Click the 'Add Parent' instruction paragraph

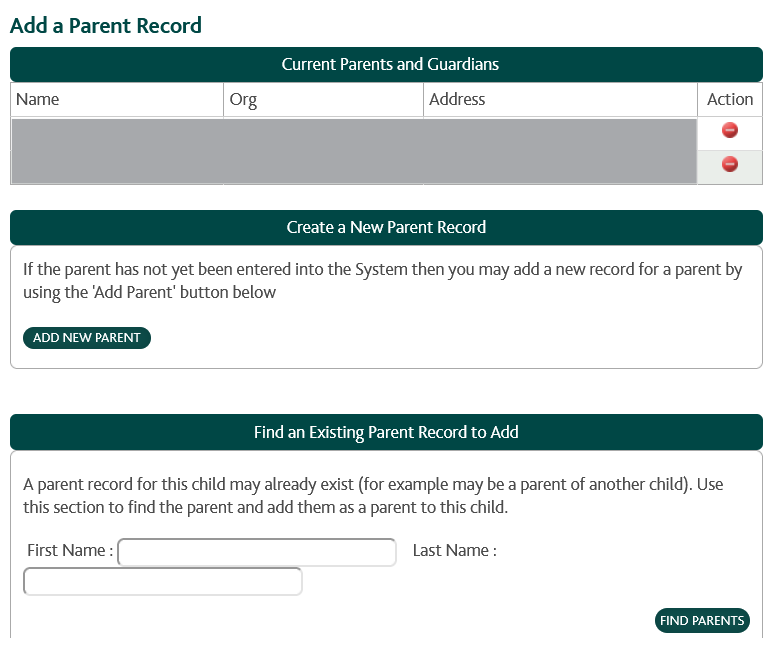click(383, 281)
